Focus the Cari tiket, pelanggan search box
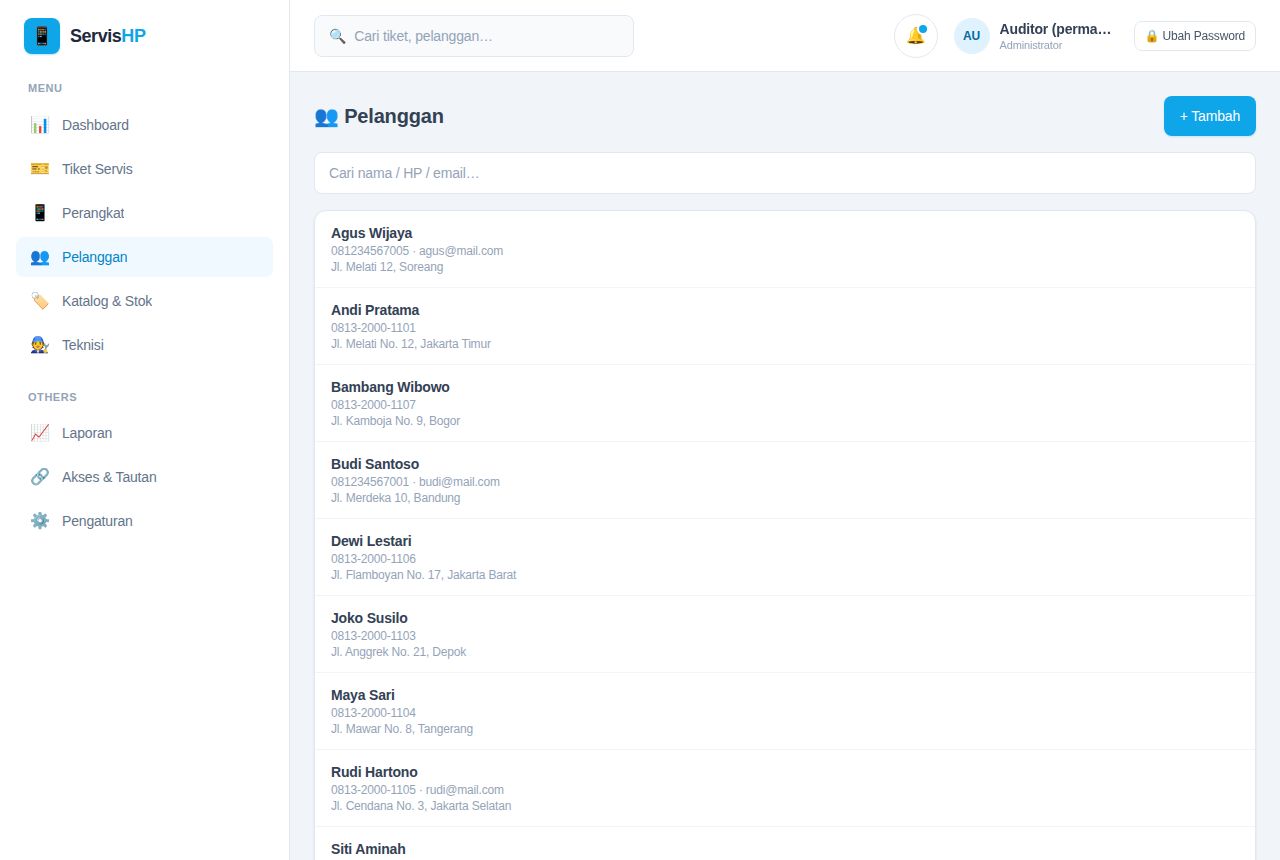 coord(474,36)
